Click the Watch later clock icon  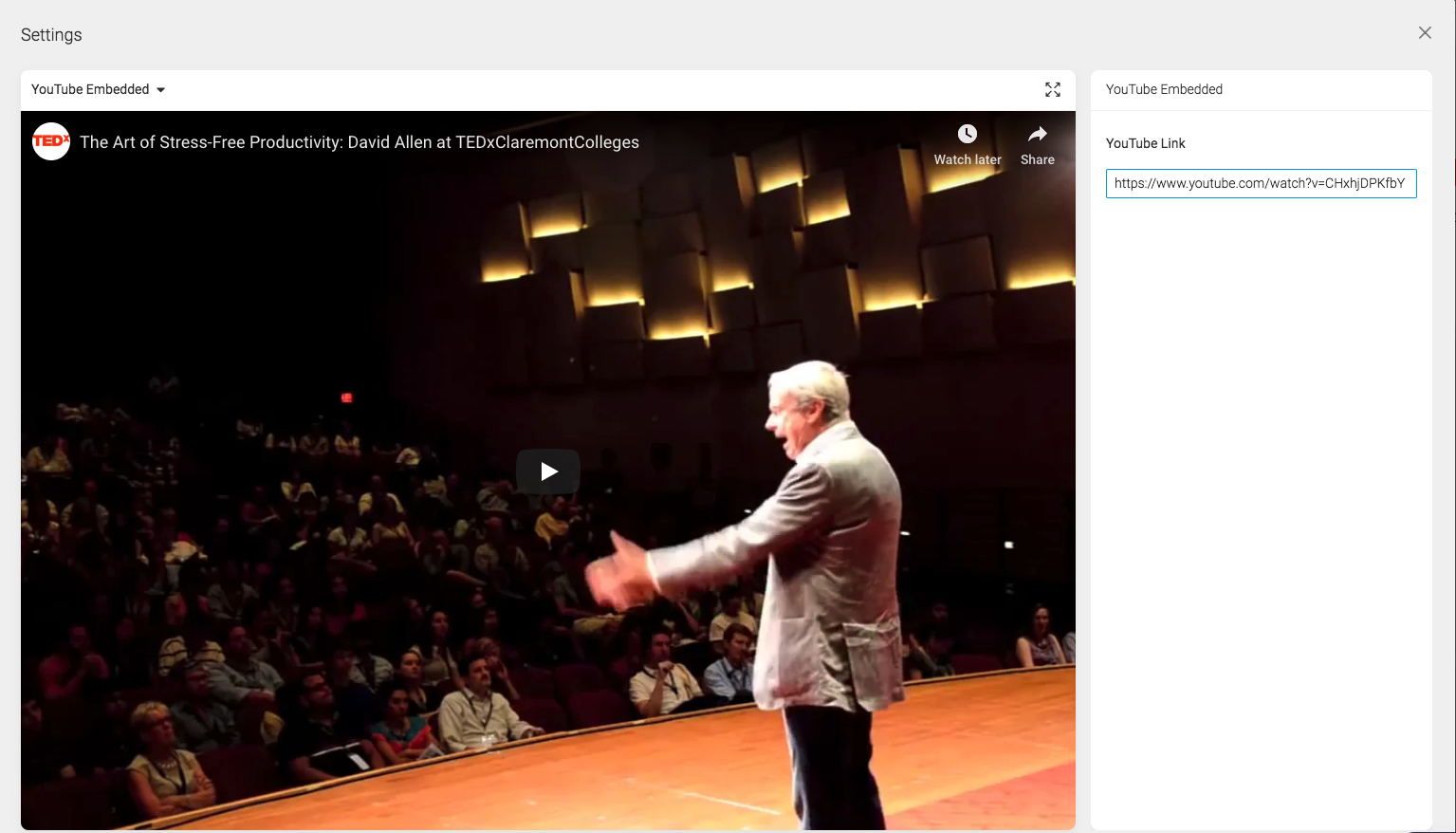[x=968, y=134]
